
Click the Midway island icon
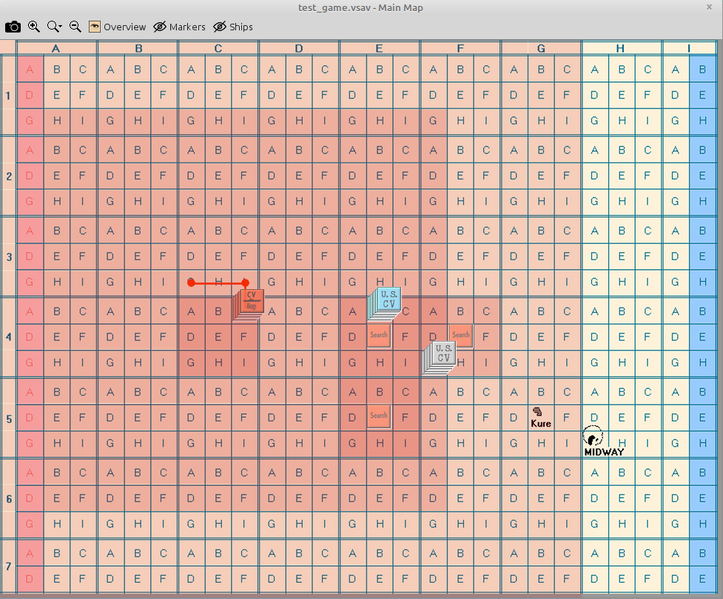(x=593, y=436)
